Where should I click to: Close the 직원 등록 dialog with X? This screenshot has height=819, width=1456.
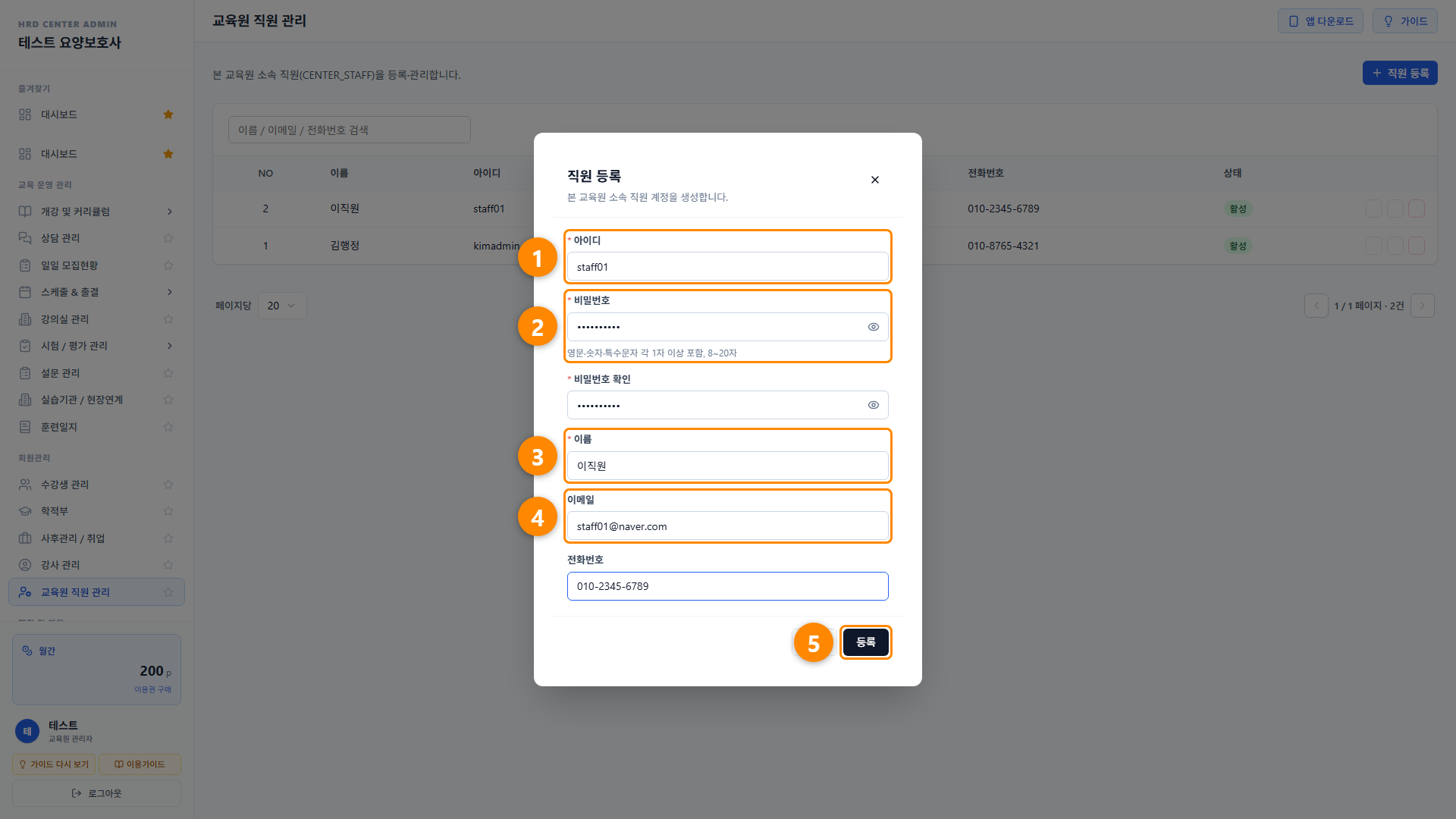pyautogui.click(x=875, y=180)
